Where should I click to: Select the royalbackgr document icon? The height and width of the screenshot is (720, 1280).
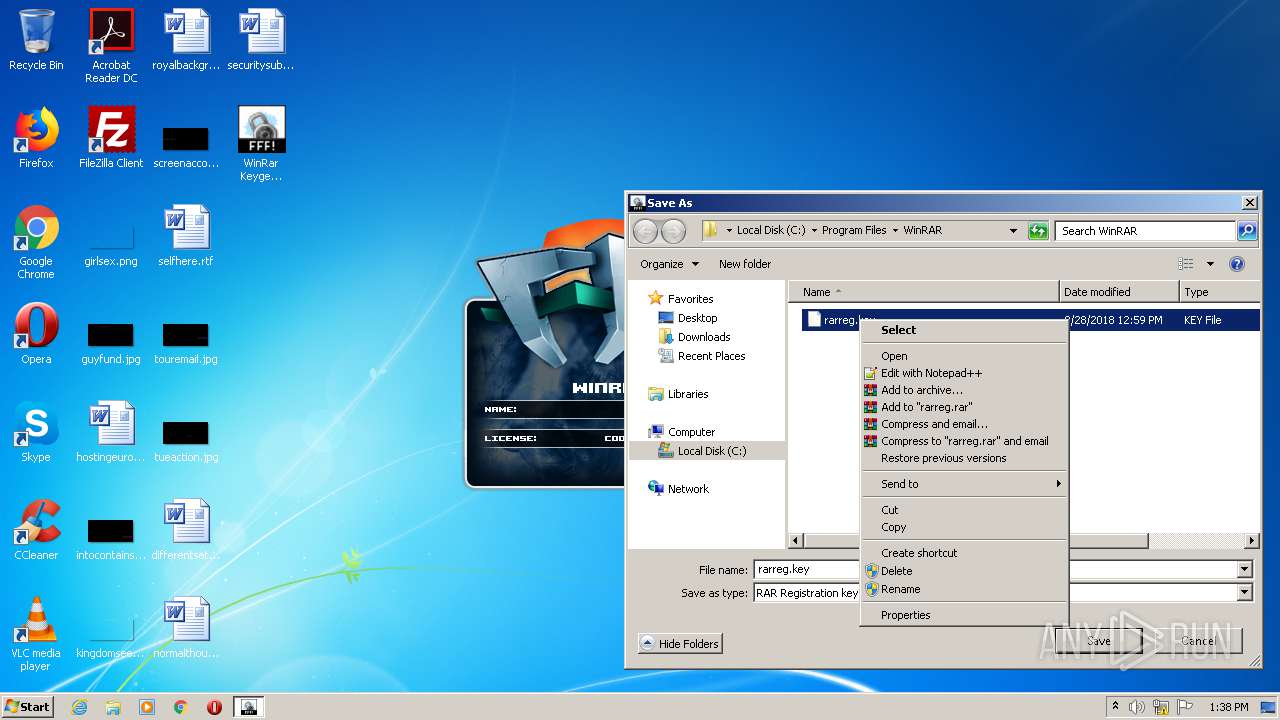(186, 40)
